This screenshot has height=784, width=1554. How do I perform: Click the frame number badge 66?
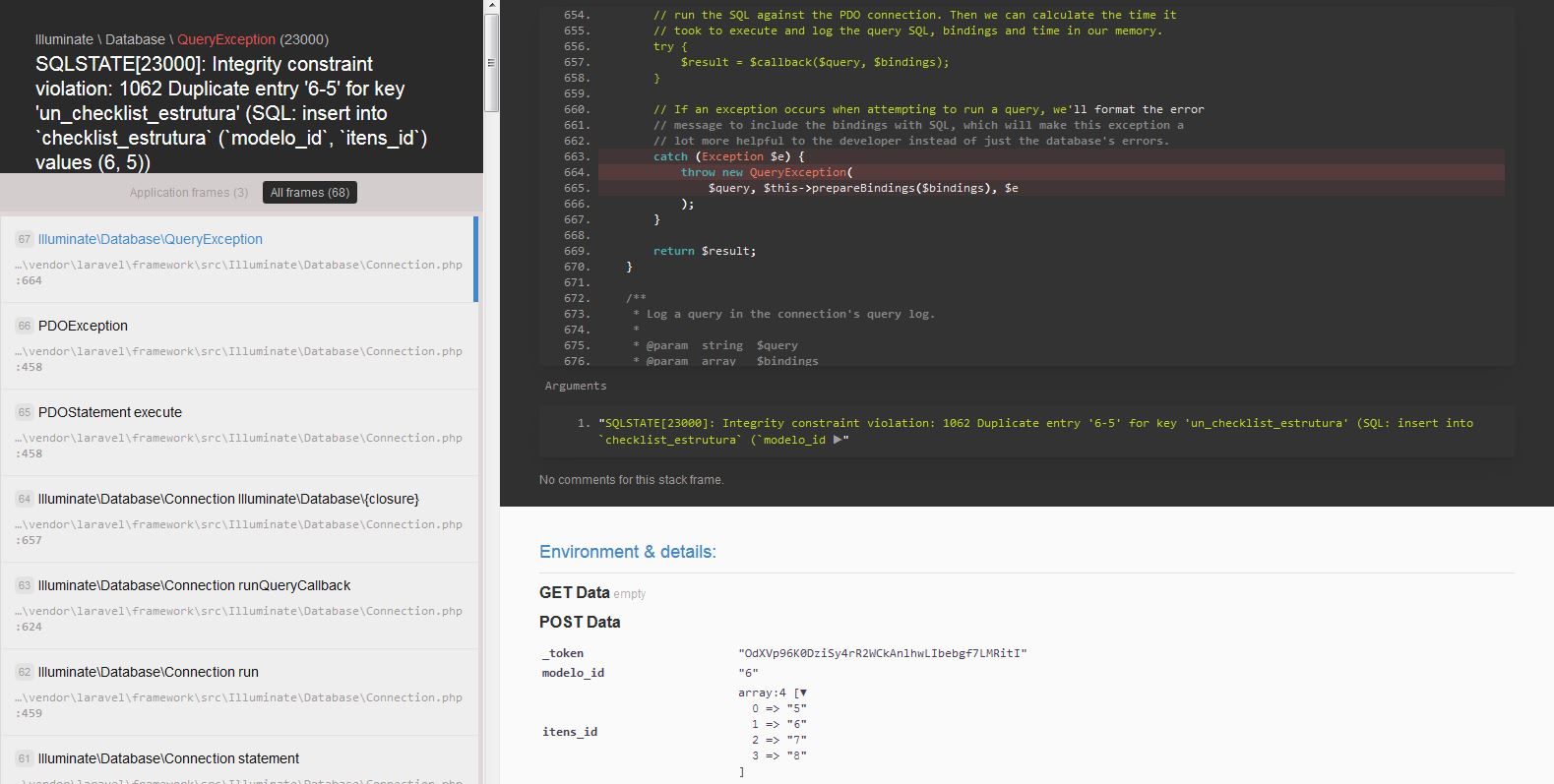[x=25, y=326]
